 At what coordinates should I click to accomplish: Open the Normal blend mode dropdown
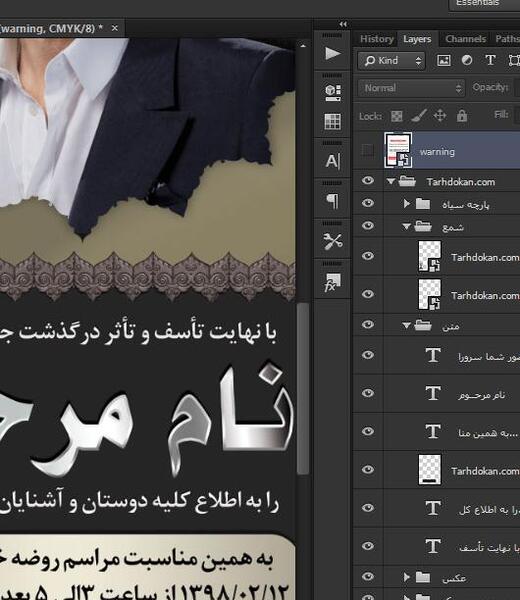411,88
